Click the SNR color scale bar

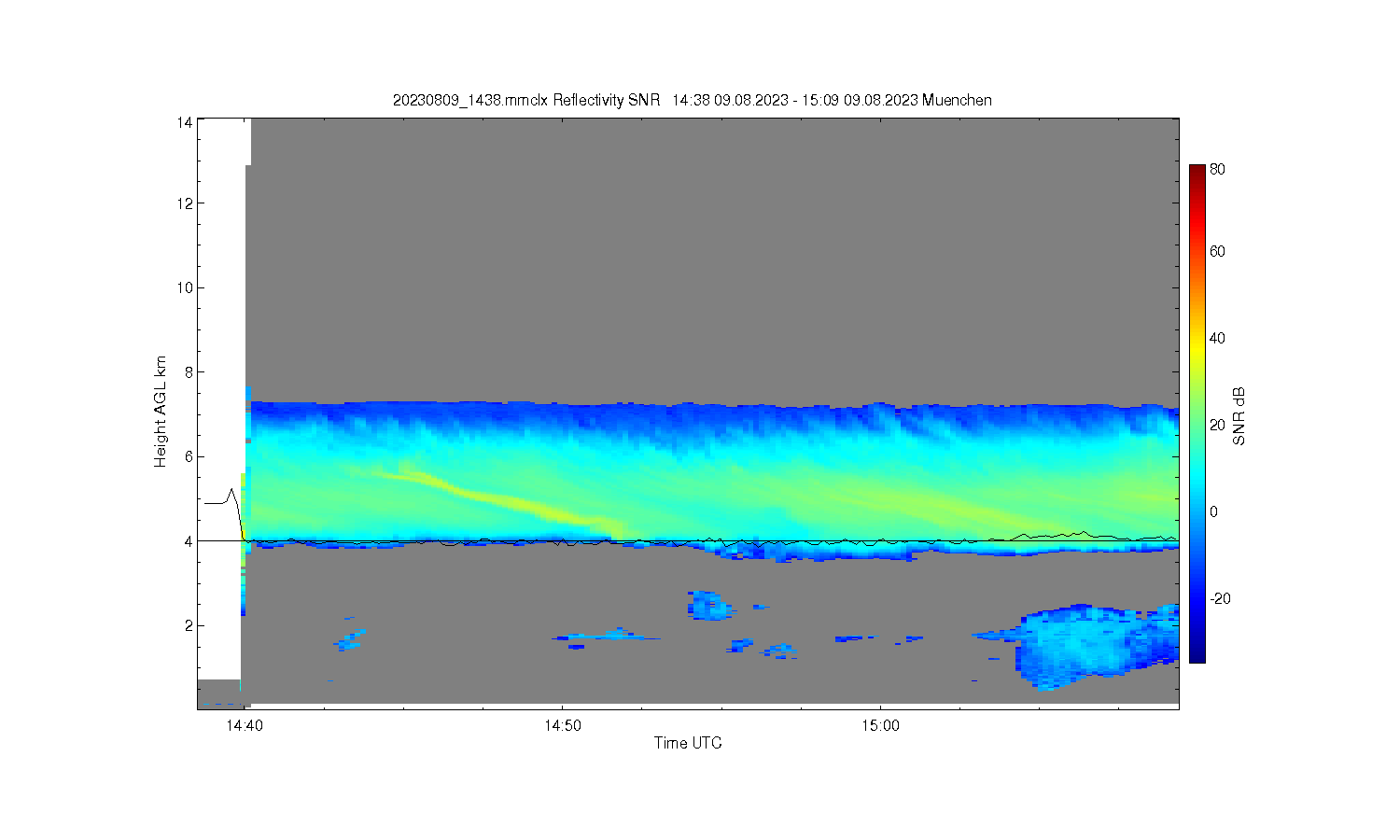click(x=1197, y=413)
